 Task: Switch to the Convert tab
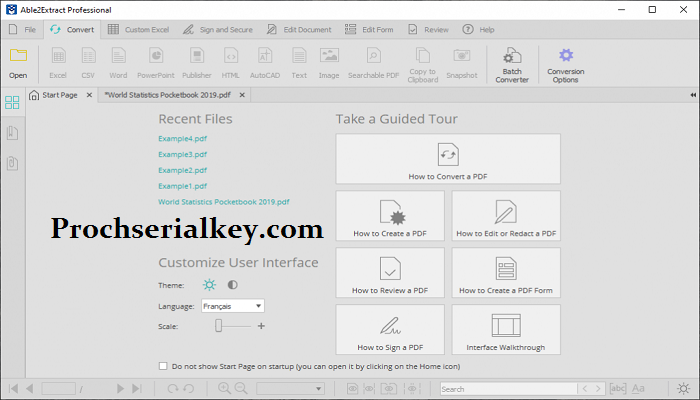72,29
